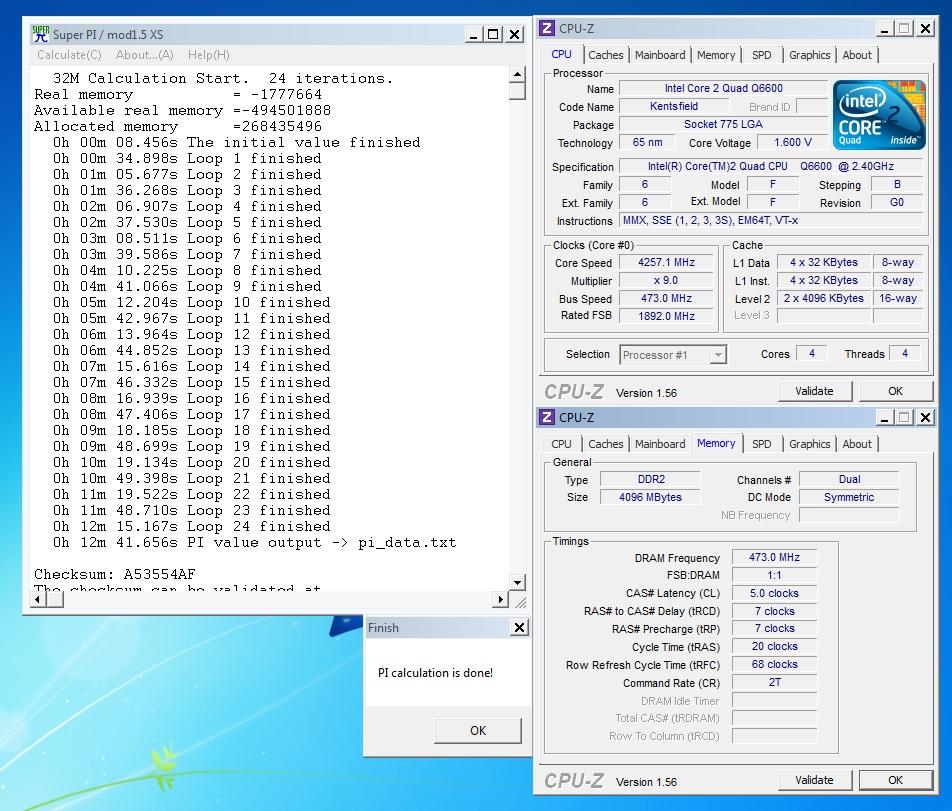Click OK in the Finish dialog
The height and width of the screenshot is (811, 952).
[478, 730]
